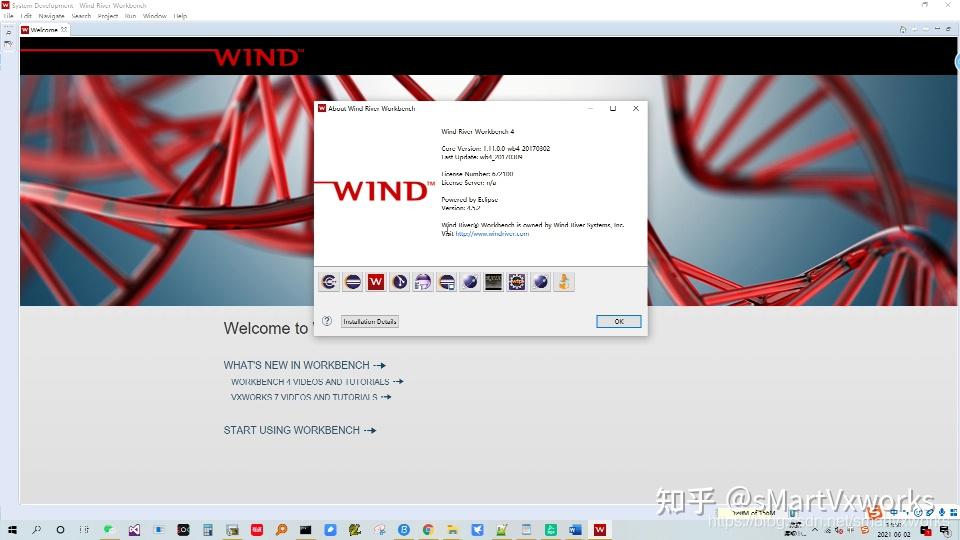Viewport: 960px width, 540px height.
Task: Click the second blue sphere feature icon
Action: click(541, 282)
